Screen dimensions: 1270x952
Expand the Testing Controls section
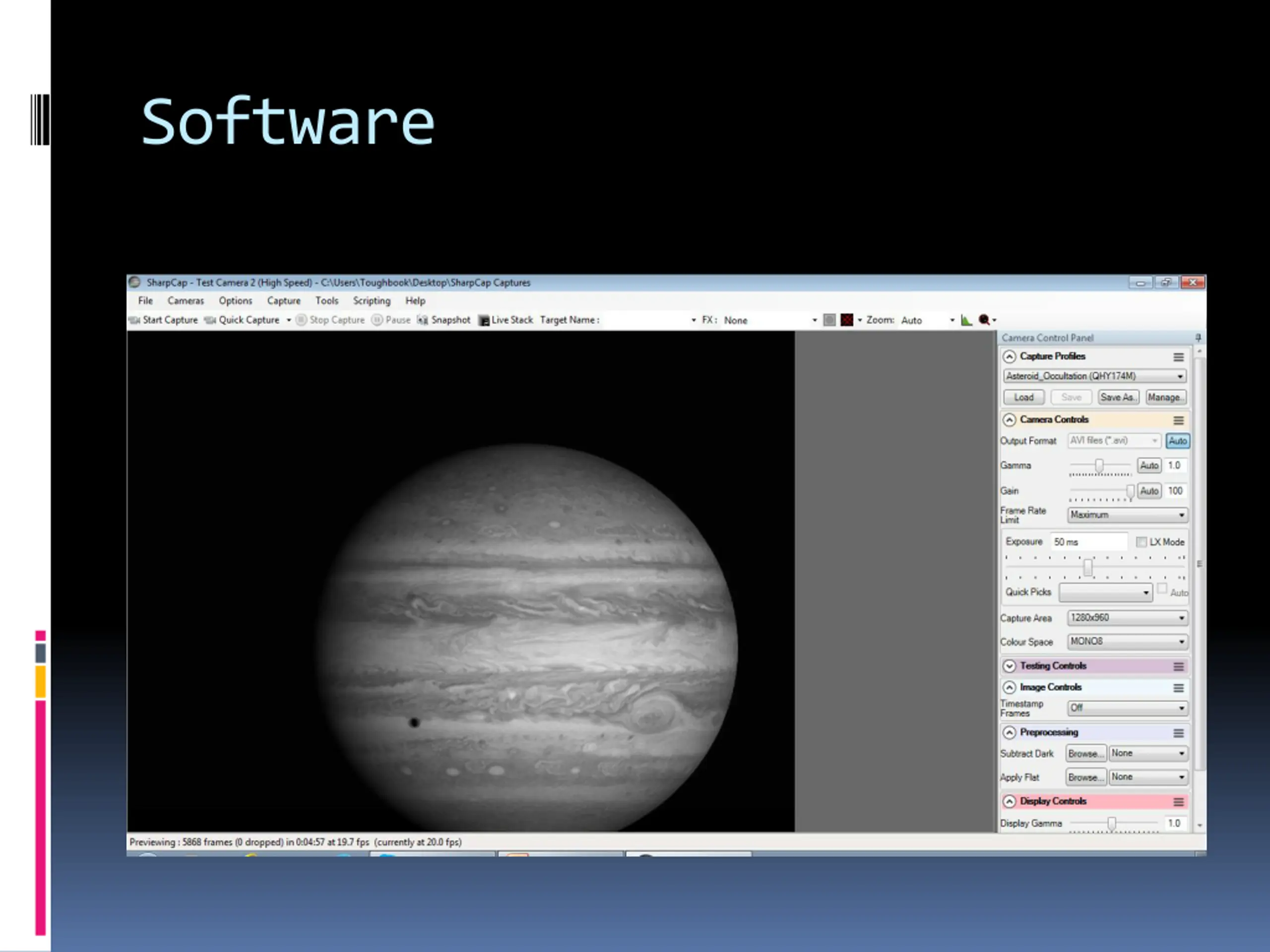pyautogui.click(x=1010, y=665)
